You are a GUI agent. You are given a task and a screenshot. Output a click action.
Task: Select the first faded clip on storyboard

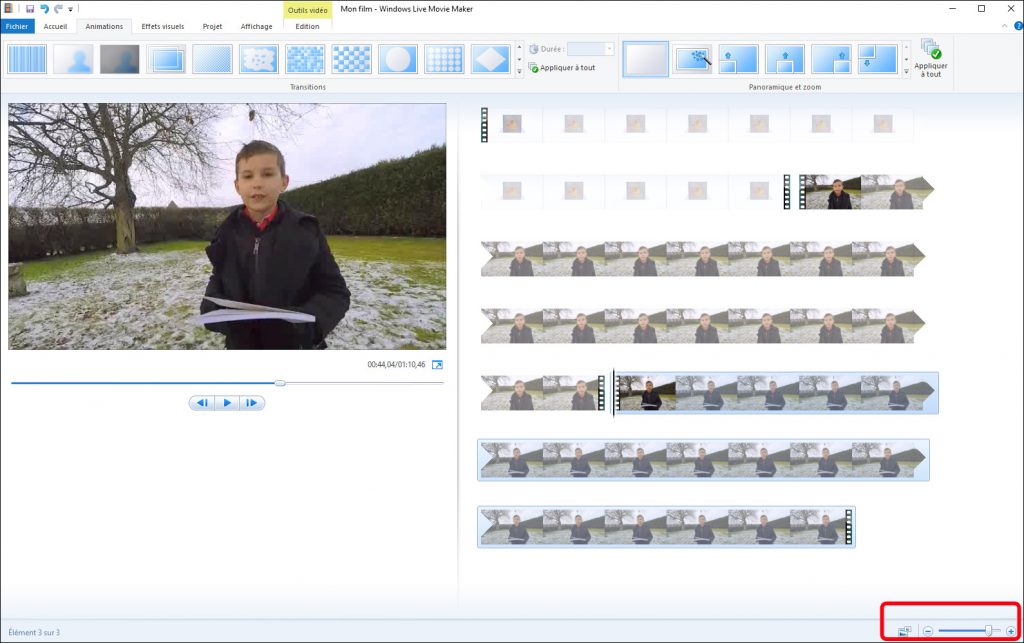pos(512,124)
